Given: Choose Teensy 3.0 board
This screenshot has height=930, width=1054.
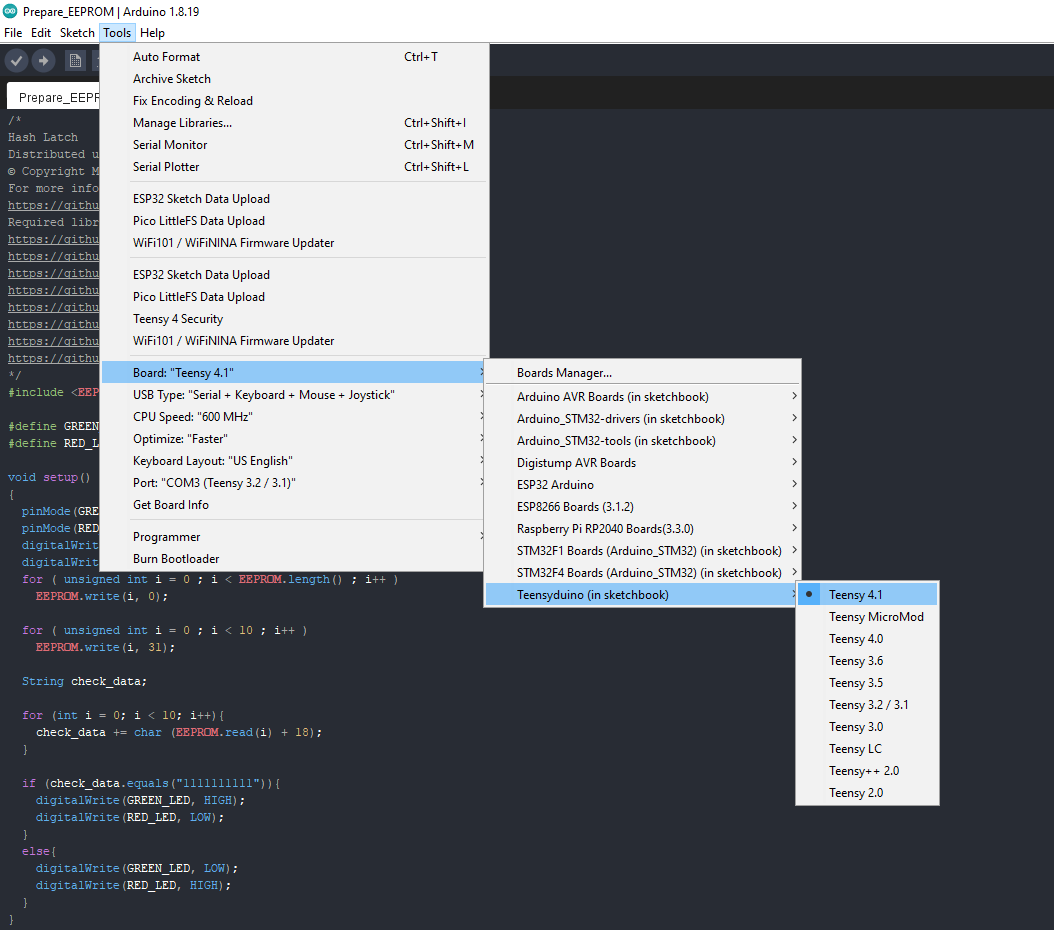Looking at the screenshot, I should click(x=867, y=727).
